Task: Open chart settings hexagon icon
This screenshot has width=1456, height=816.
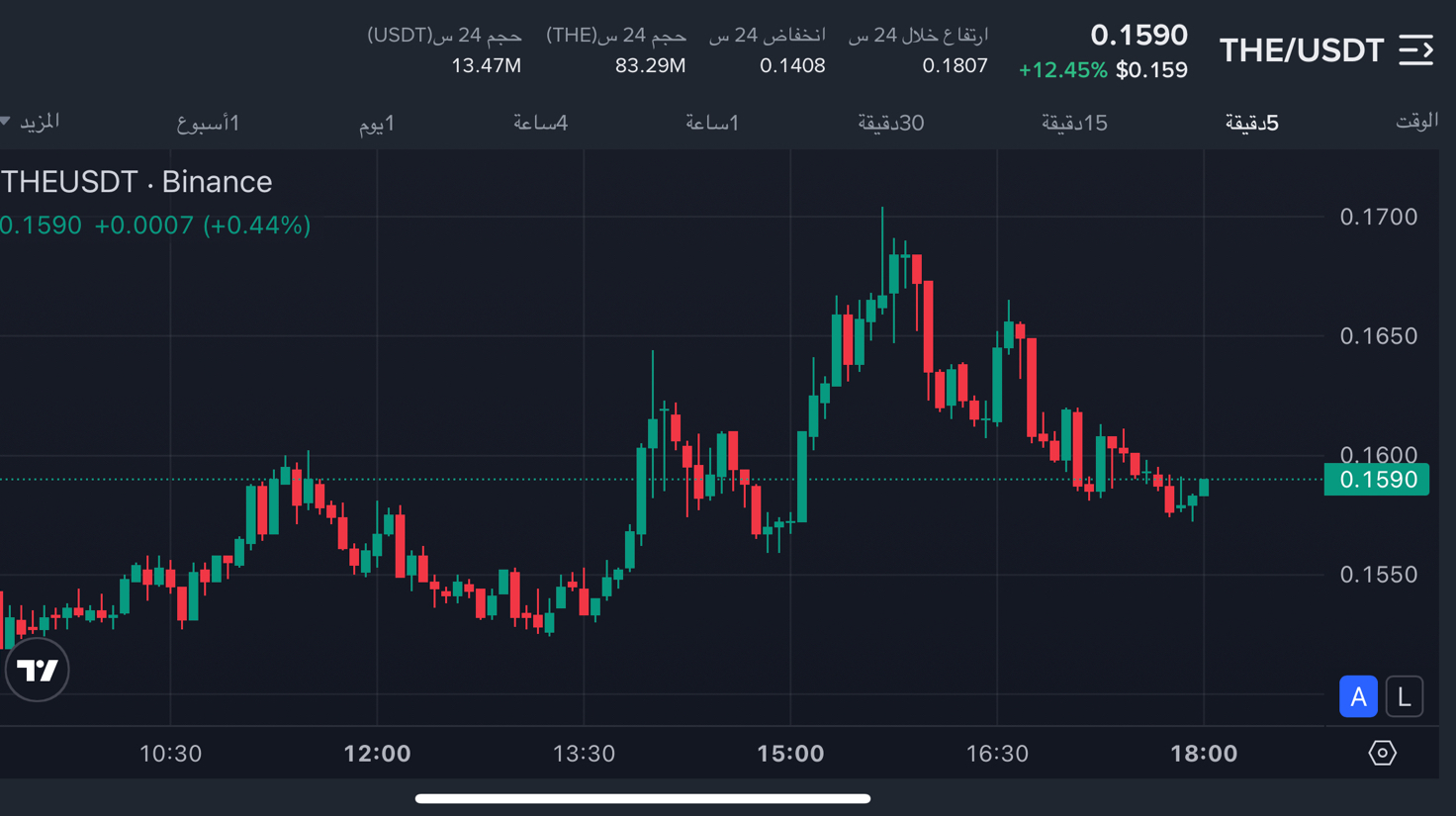Action: (1382, 754)
